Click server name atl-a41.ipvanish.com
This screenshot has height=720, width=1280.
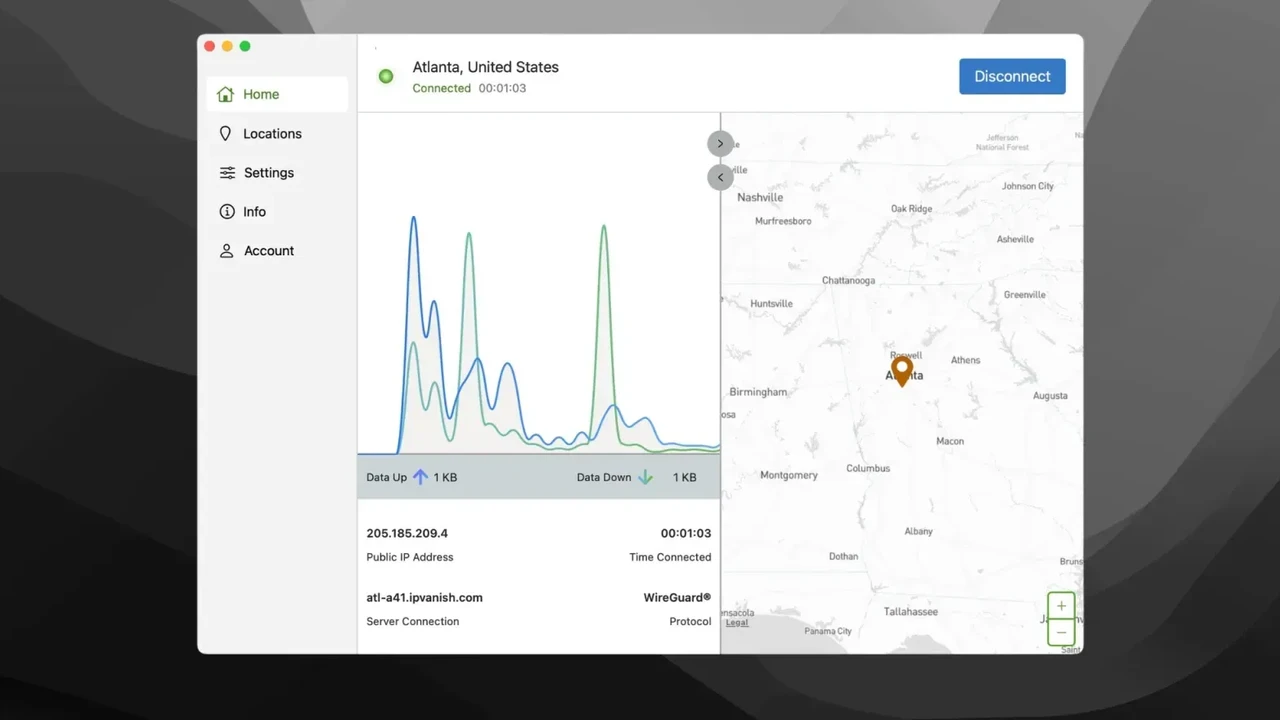pos(424,597)
